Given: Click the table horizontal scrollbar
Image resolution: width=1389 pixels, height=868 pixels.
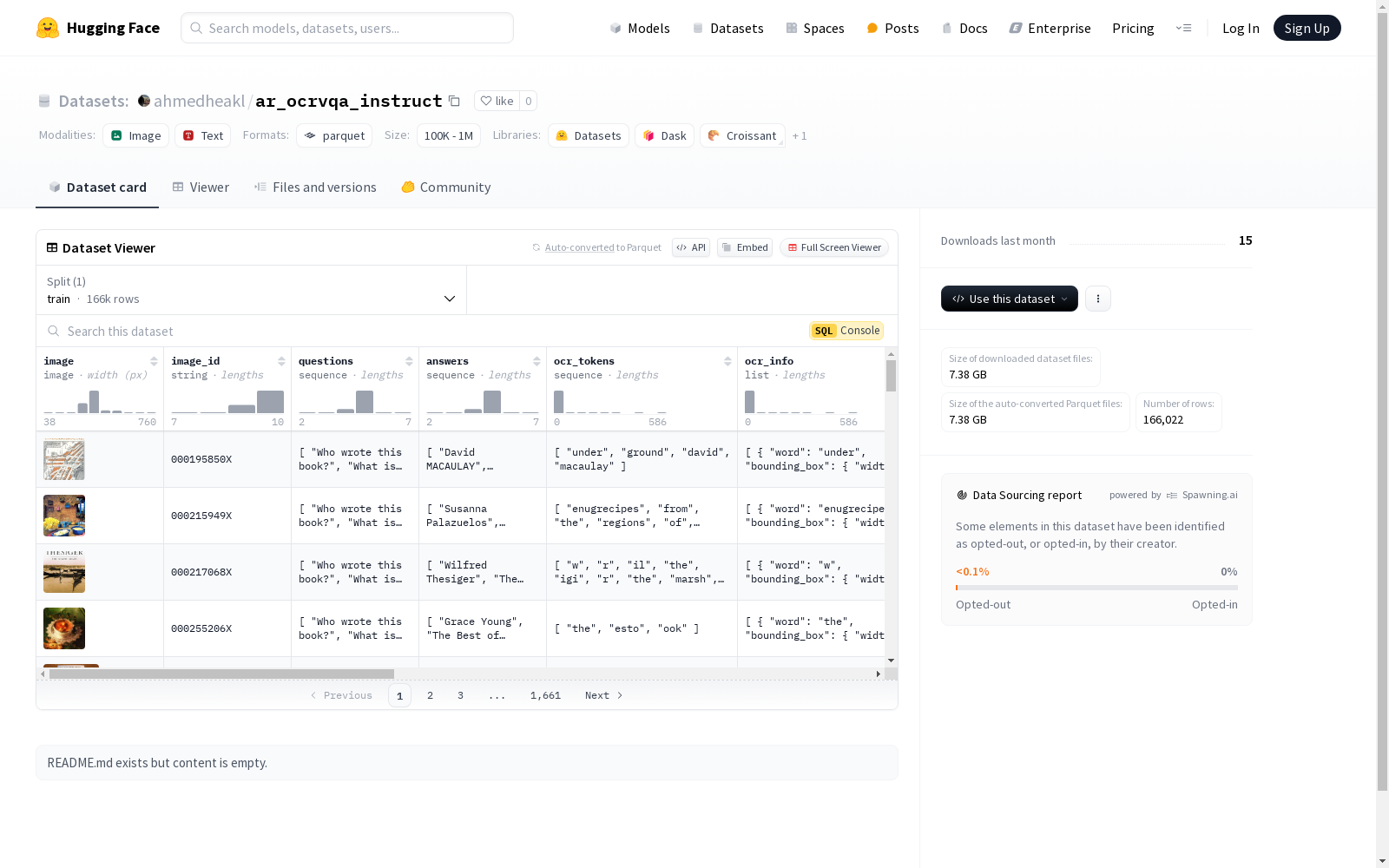Looking at the screenshot, I should point(221,674).
